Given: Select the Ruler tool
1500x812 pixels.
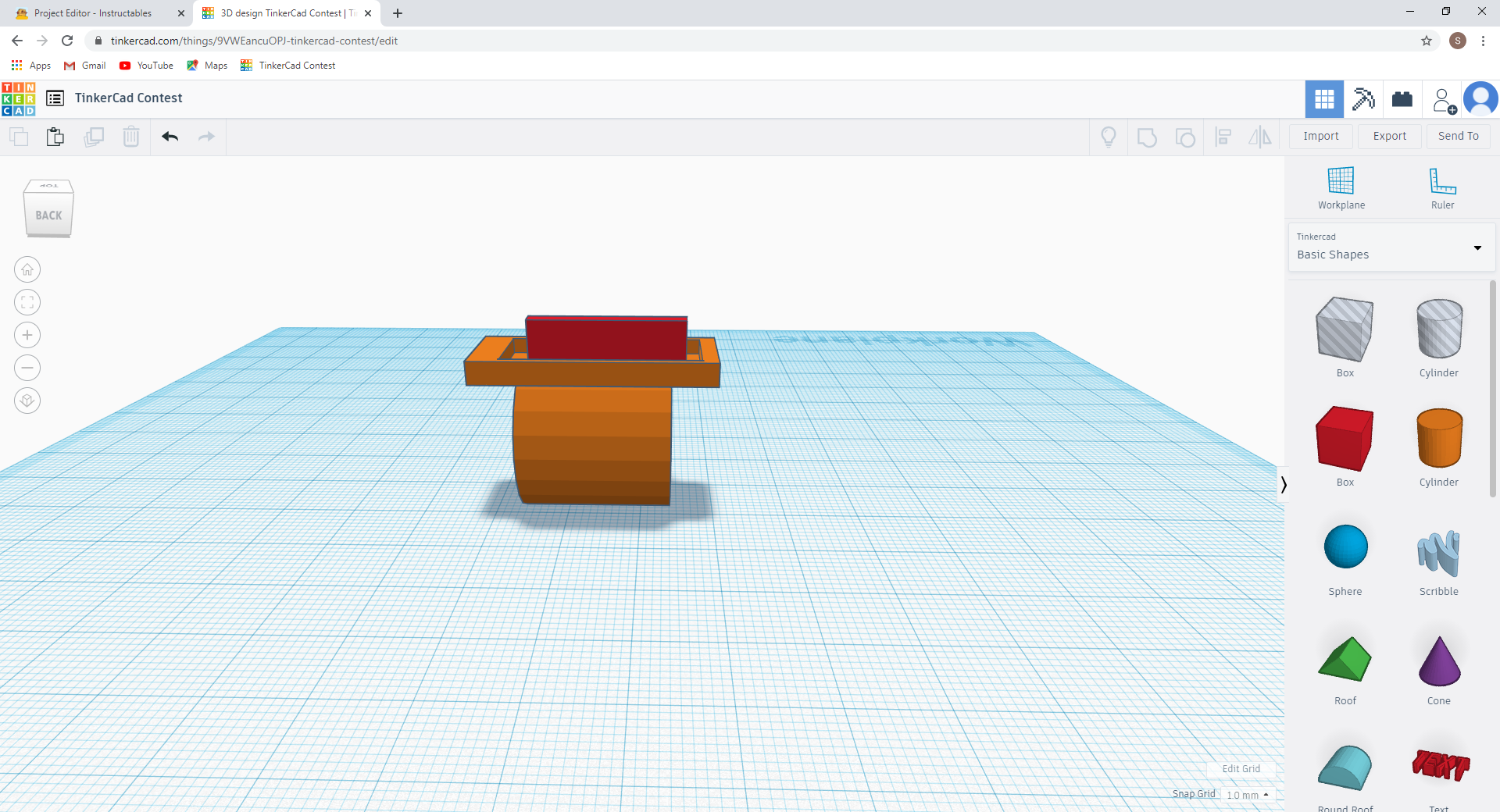Looking at the screenshot, I should [1442, 188].
